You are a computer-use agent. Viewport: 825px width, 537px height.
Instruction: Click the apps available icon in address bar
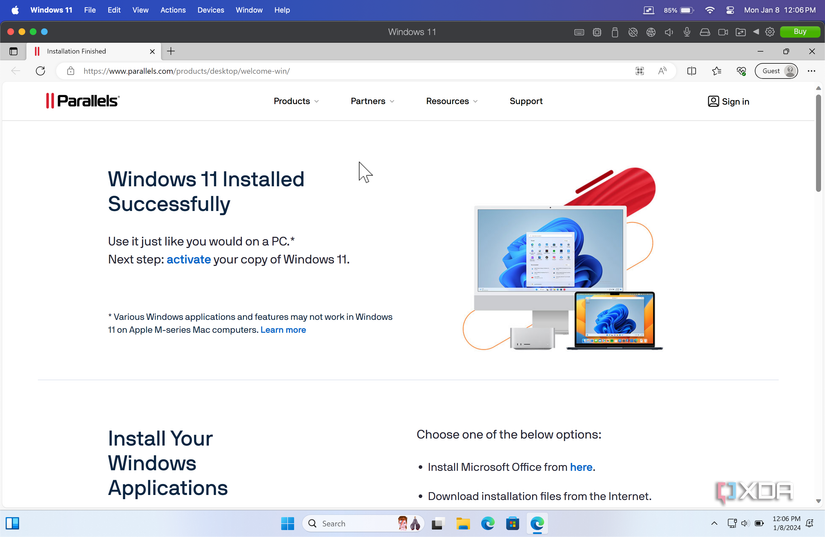coord(639,71)
